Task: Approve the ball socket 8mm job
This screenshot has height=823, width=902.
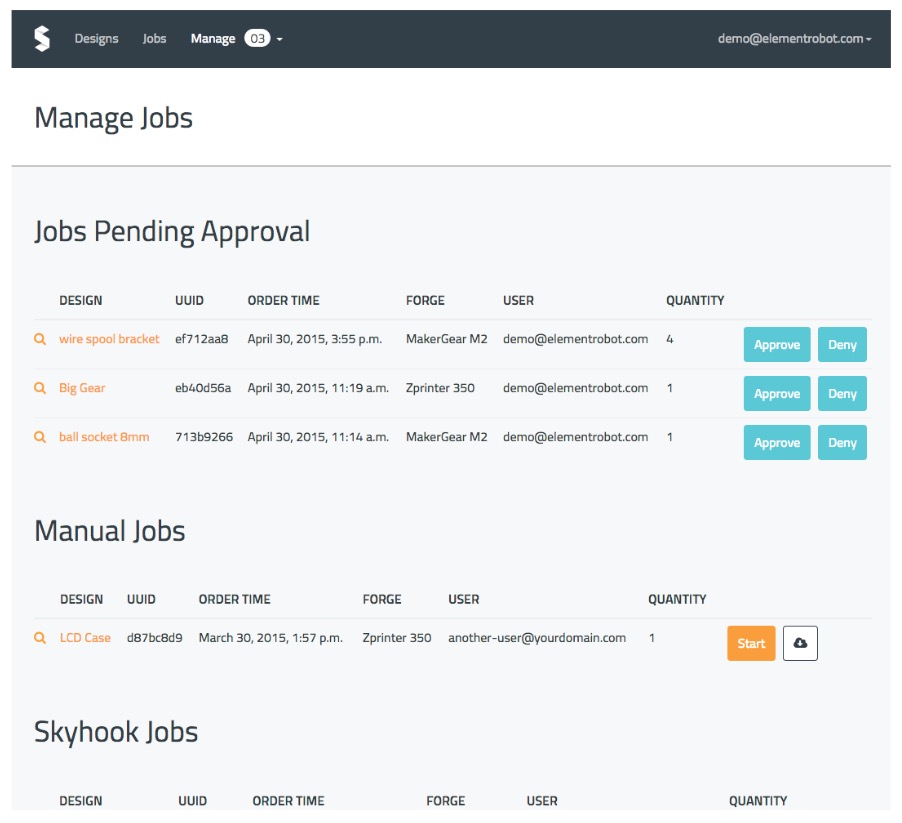Action: pyautogui.click(x=777, y=443)
